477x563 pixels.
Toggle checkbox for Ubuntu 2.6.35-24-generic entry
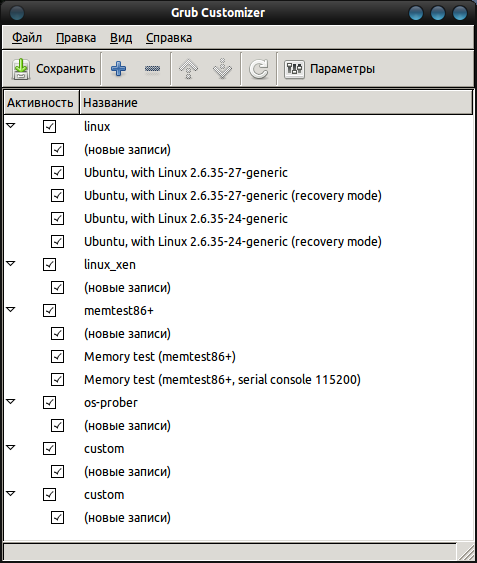pyautogui.click(x=57, y=218)
